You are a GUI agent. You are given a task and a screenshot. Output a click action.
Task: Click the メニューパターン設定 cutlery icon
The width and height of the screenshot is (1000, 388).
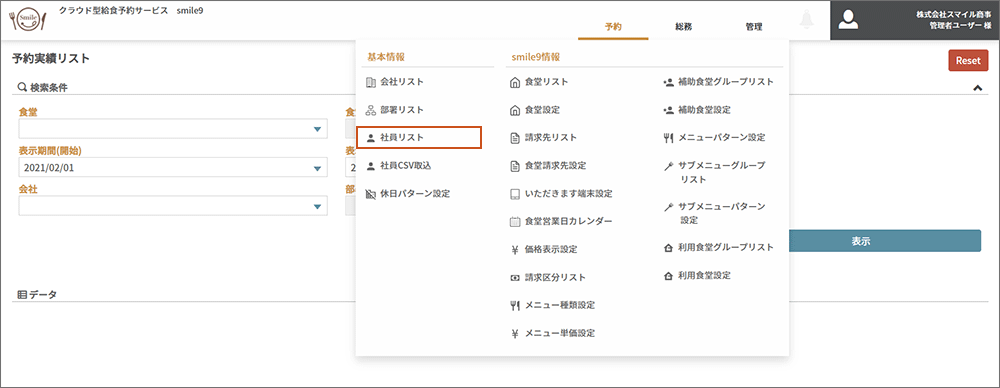pos(668,138)
